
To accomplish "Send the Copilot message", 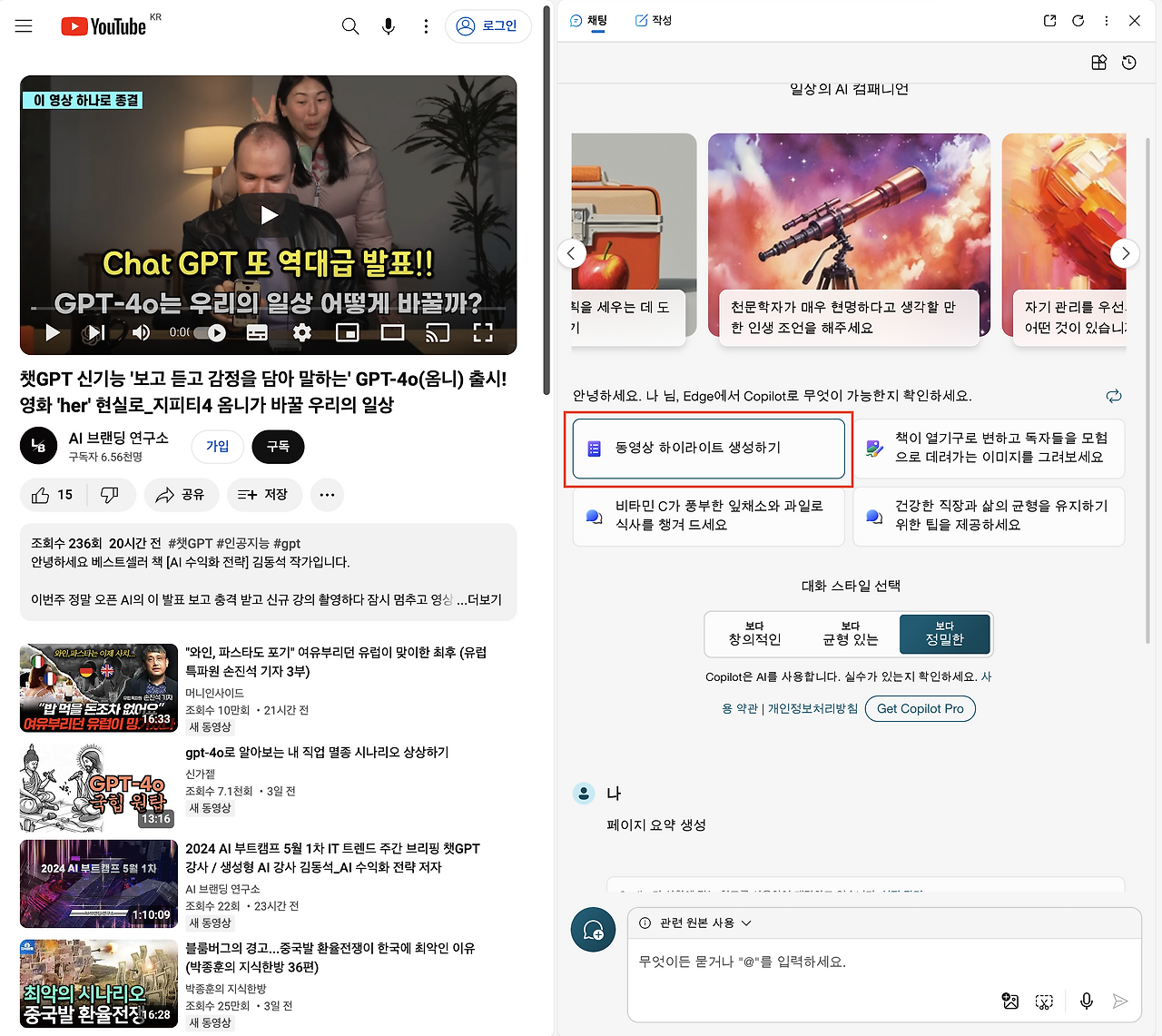I will [x=1120, y=1001].
